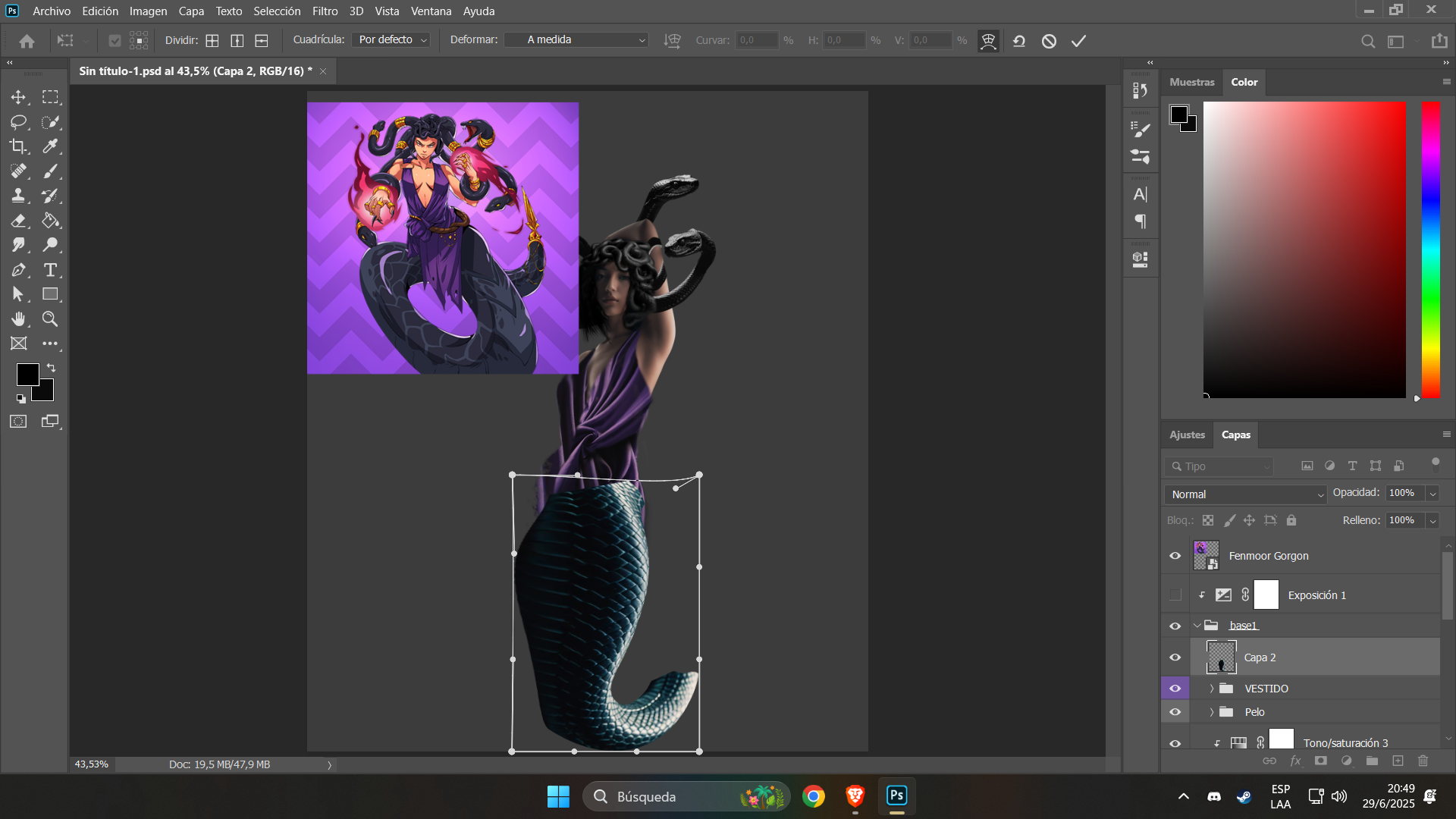Open the blend mode Normal dropdown
This screenshot has width=1456, height=819.
(x=1245, y=494)
